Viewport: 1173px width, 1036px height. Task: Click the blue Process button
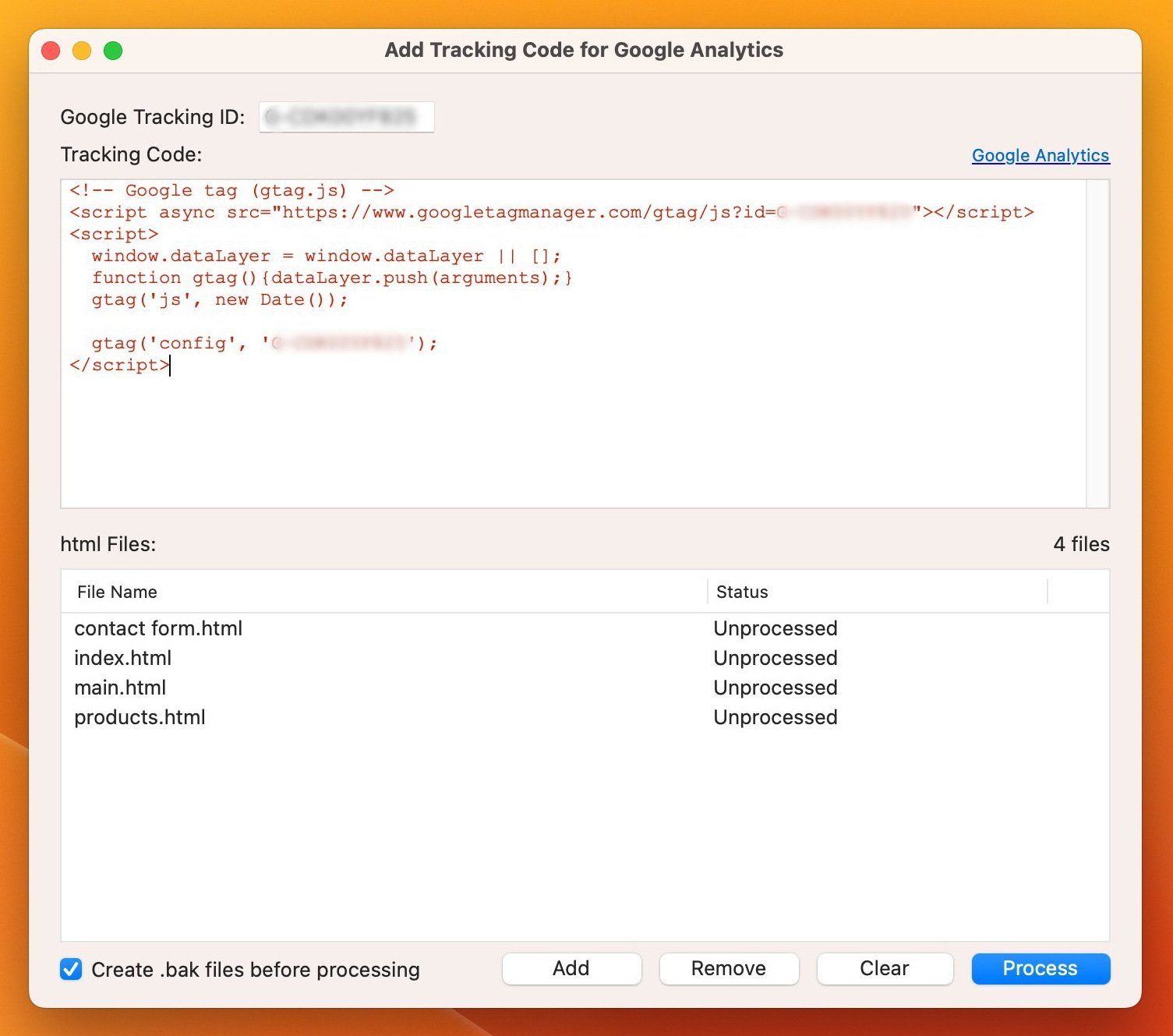click(x=1041, y=968)
